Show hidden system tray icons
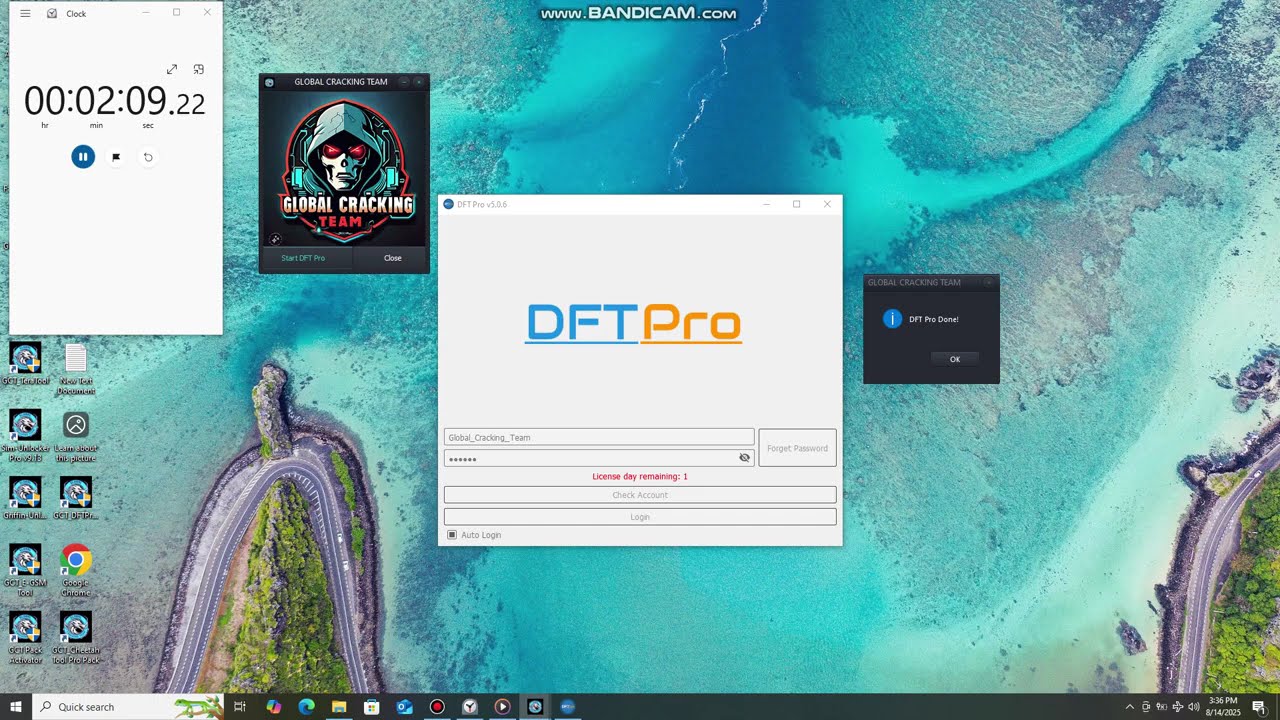The height and width of the screenshot is (720, 1280). tap(1130, 707)
